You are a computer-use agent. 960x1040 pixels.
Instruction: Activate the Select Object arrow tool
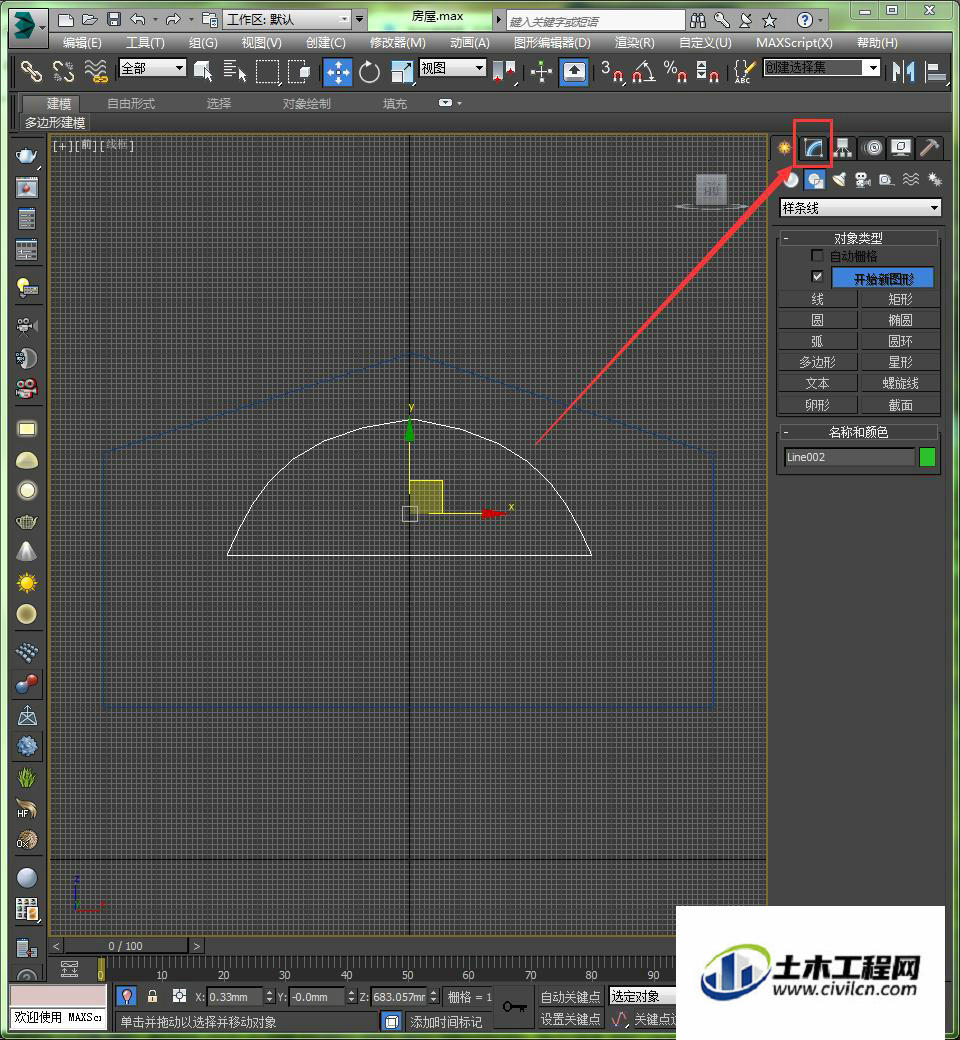coord(203,71)
